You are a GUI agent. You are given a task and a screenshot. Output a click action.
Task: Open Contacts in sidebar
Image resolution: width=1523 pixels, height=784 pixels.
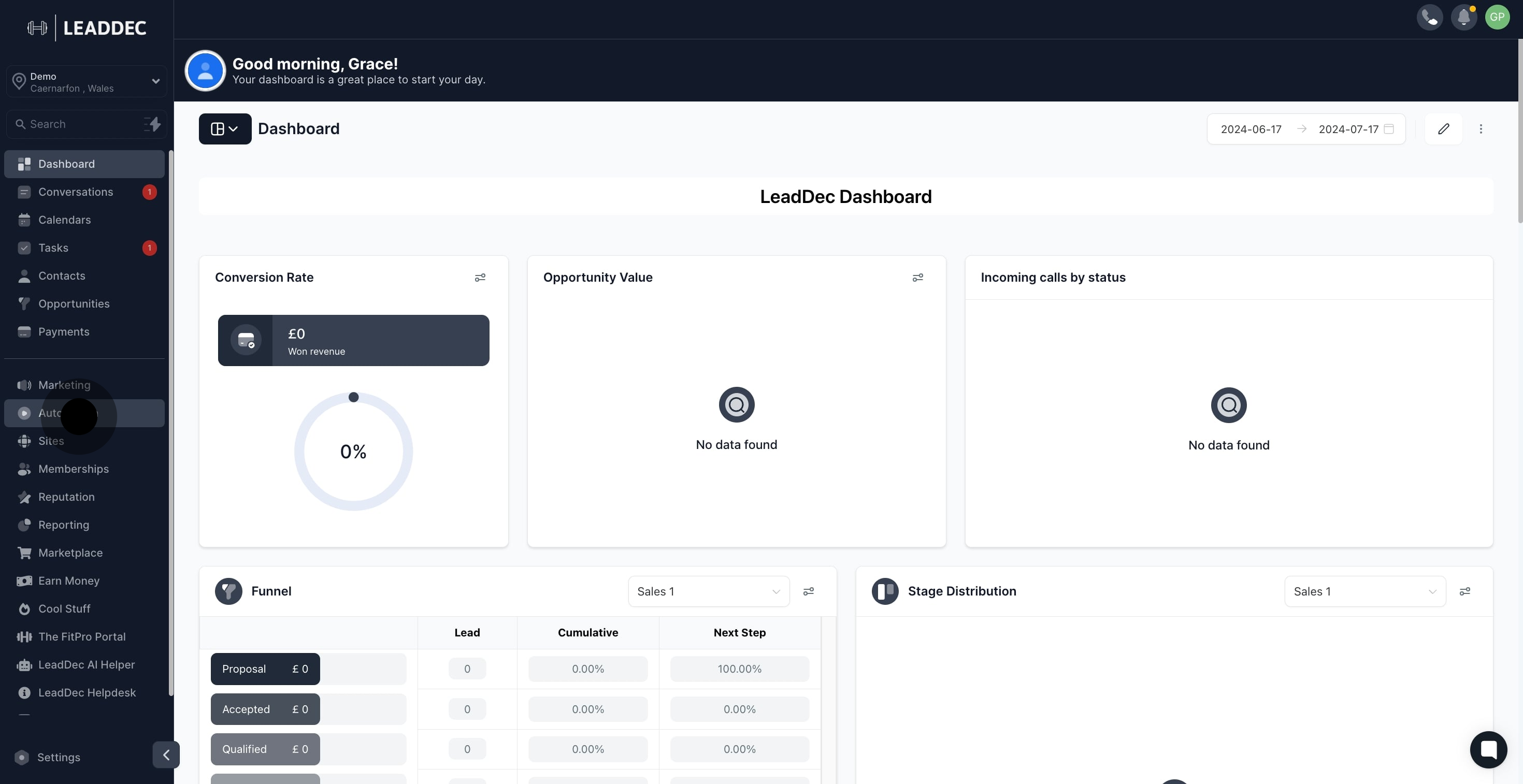(84, 276)
